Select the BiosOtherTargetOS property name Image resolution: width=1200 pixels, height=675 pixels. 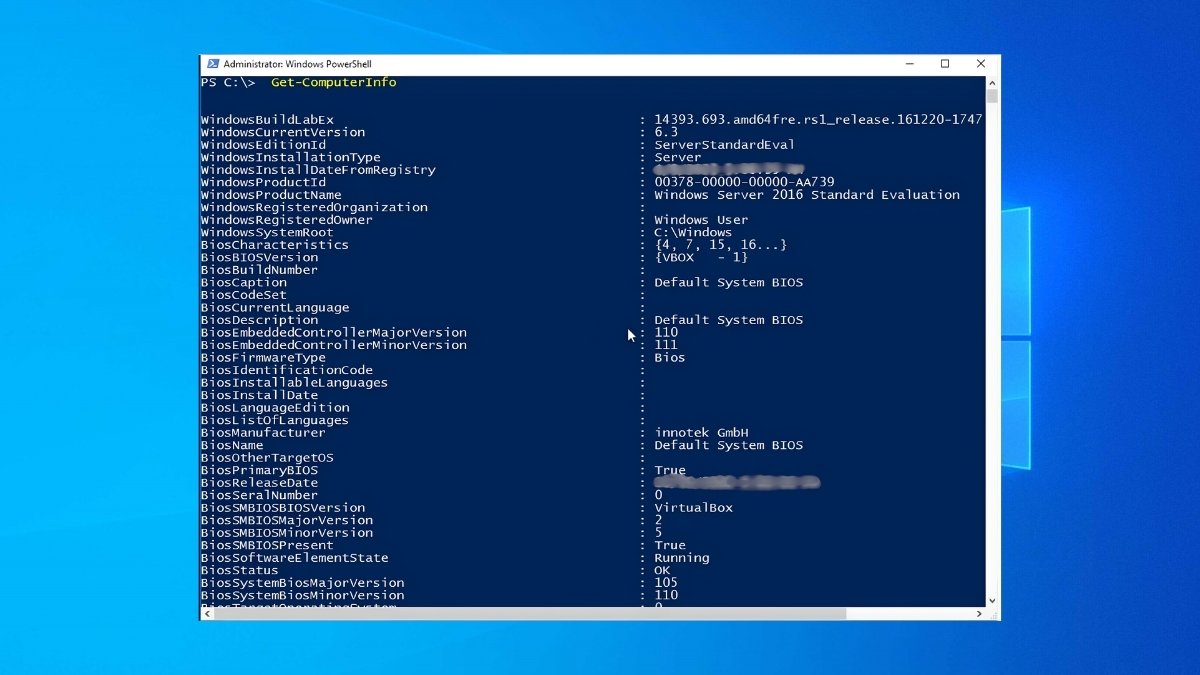point(267,458)
